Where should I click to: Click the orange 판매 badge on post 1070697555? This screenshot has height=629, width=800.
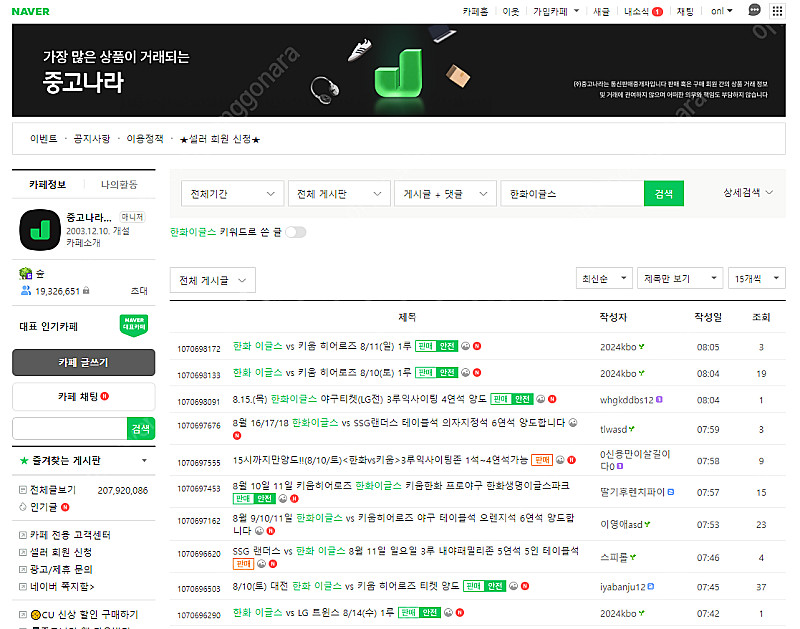click(542, 460)
